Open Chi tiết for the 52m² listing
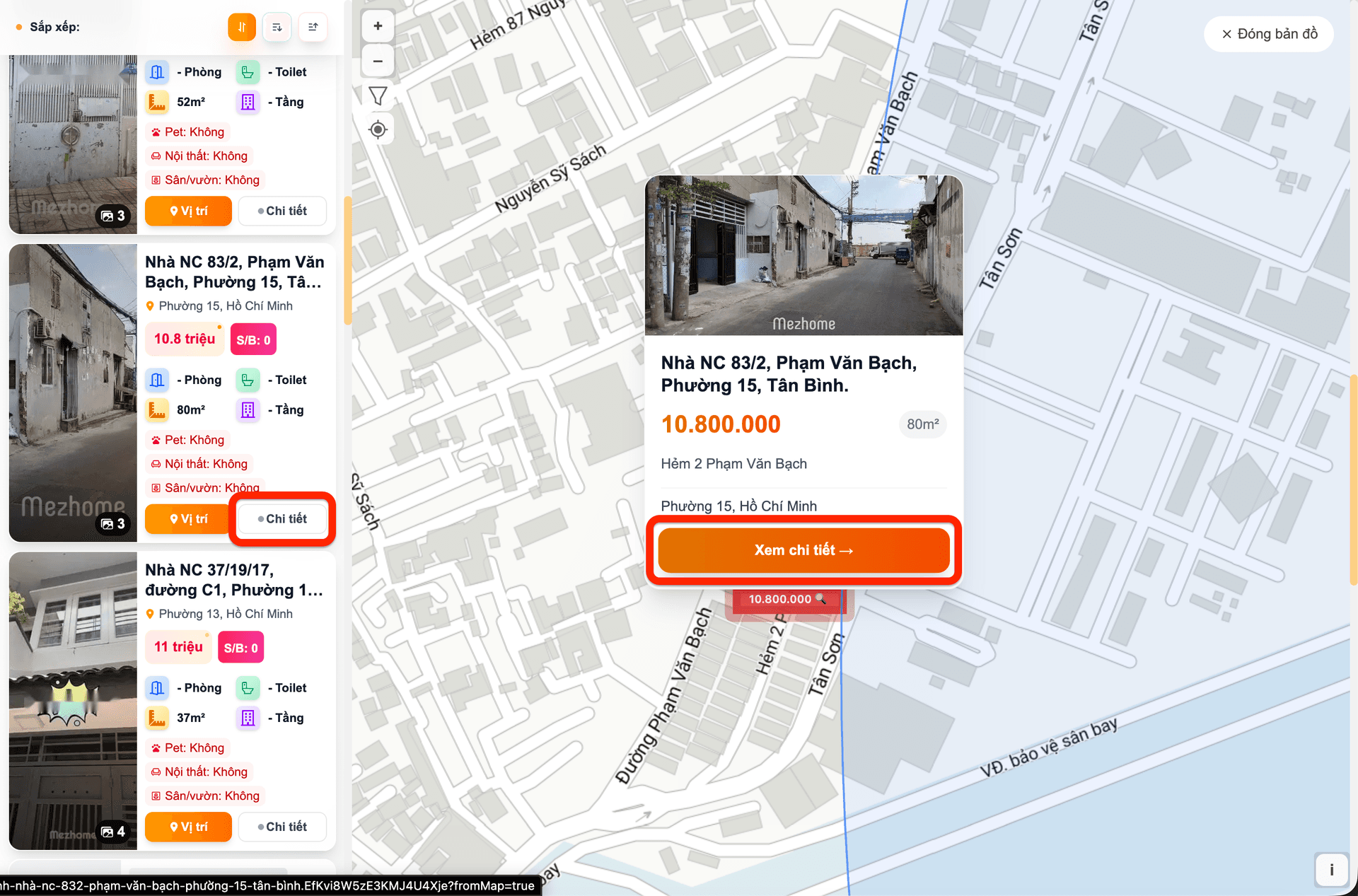This screenshot has height=896, width=1358. pos(282,211)
